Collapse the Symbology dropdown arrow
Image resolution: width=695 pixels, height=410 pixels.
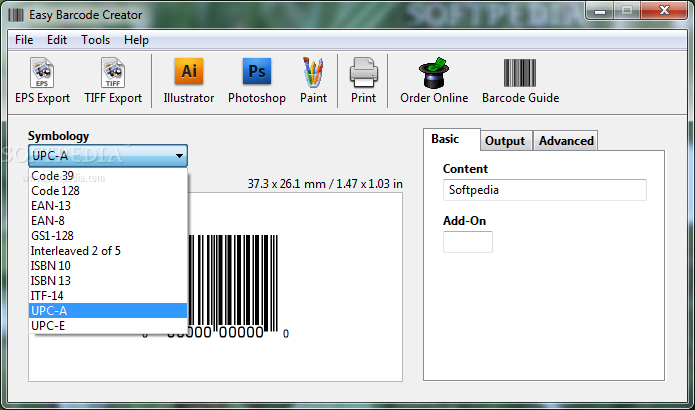pyautogui.click(x=179, y=156)
